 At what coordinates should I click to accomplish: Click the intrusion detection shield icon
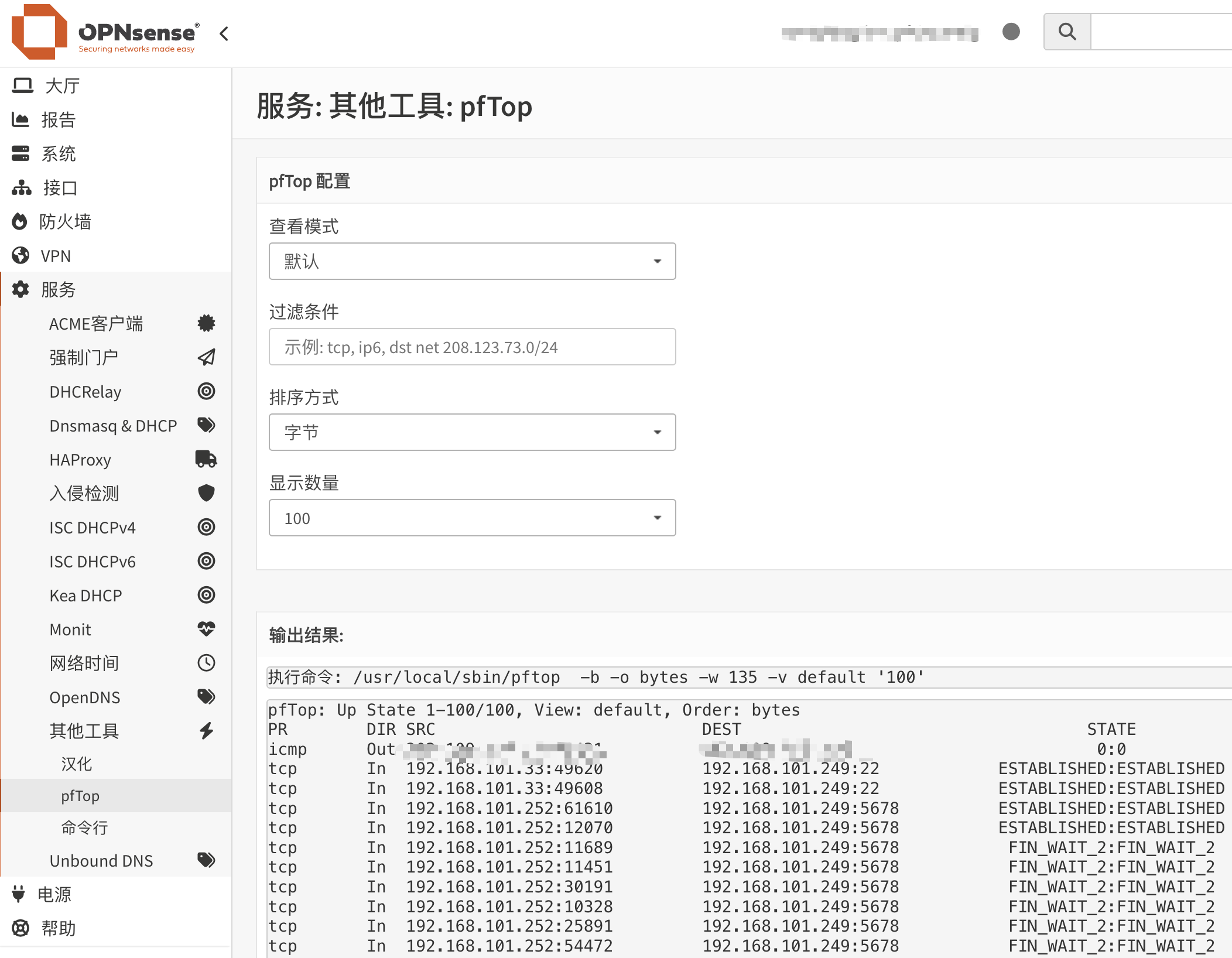point(206,493)
